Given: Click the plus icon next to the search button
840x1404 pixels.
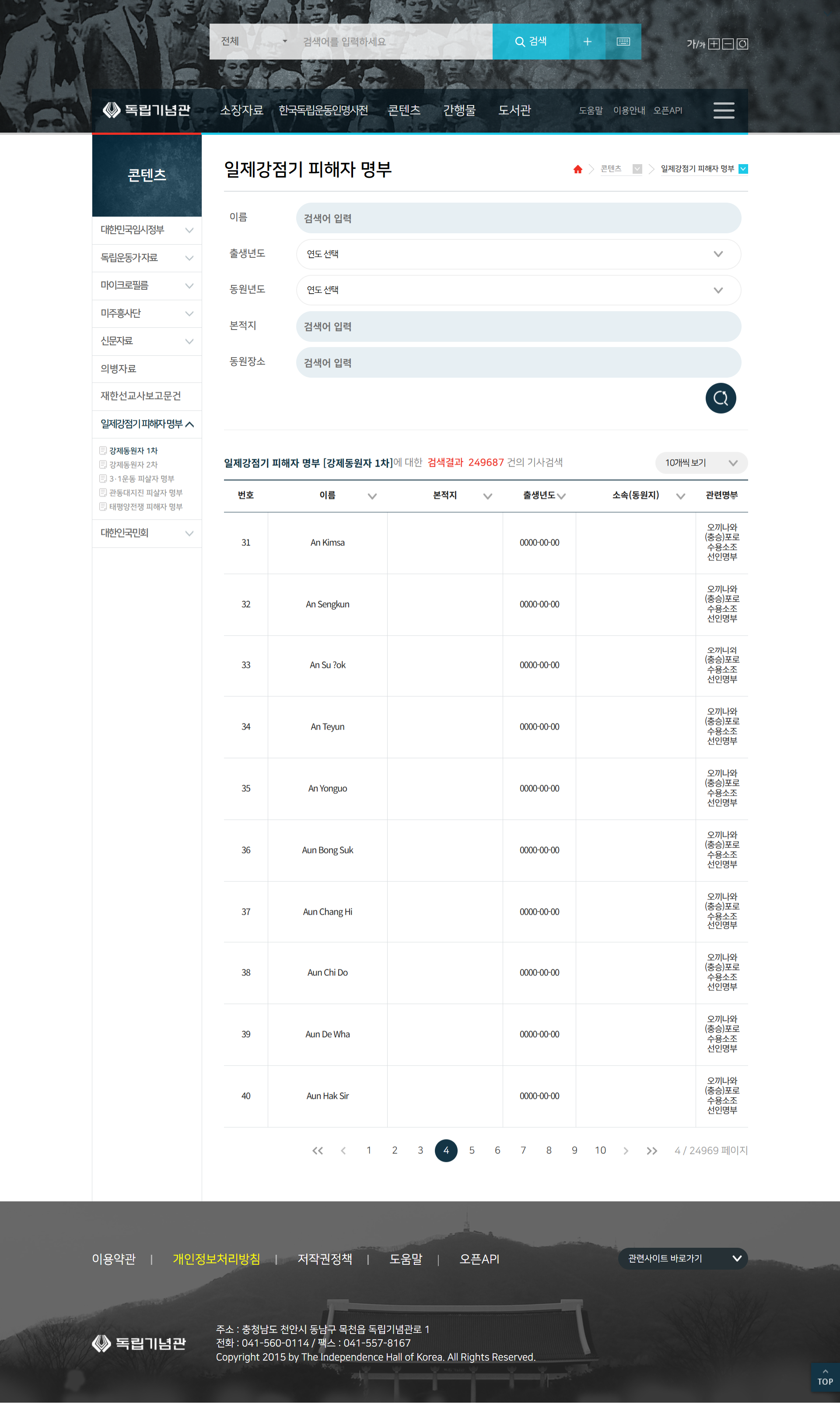Looking at the screenshot, I should 587,41.
